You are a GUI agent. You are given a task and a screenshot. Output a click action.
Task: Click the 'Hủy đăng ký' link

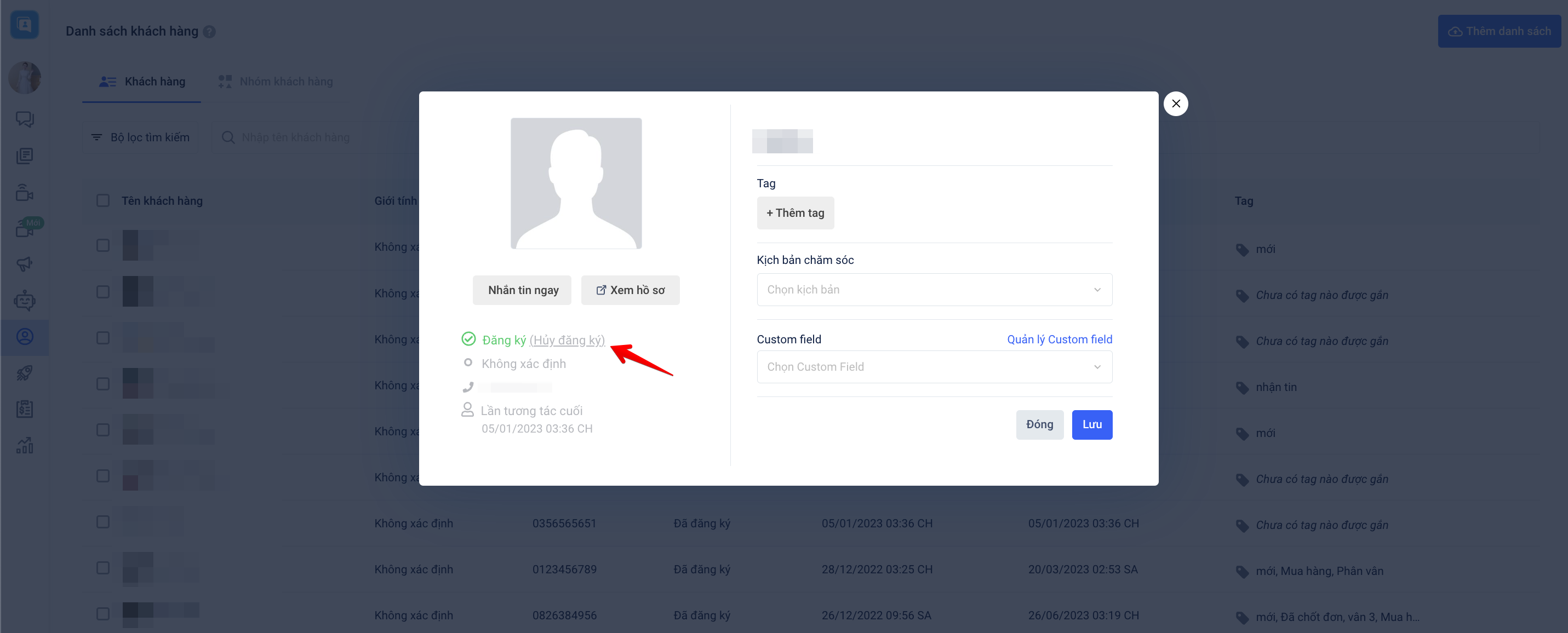[566, 340]
